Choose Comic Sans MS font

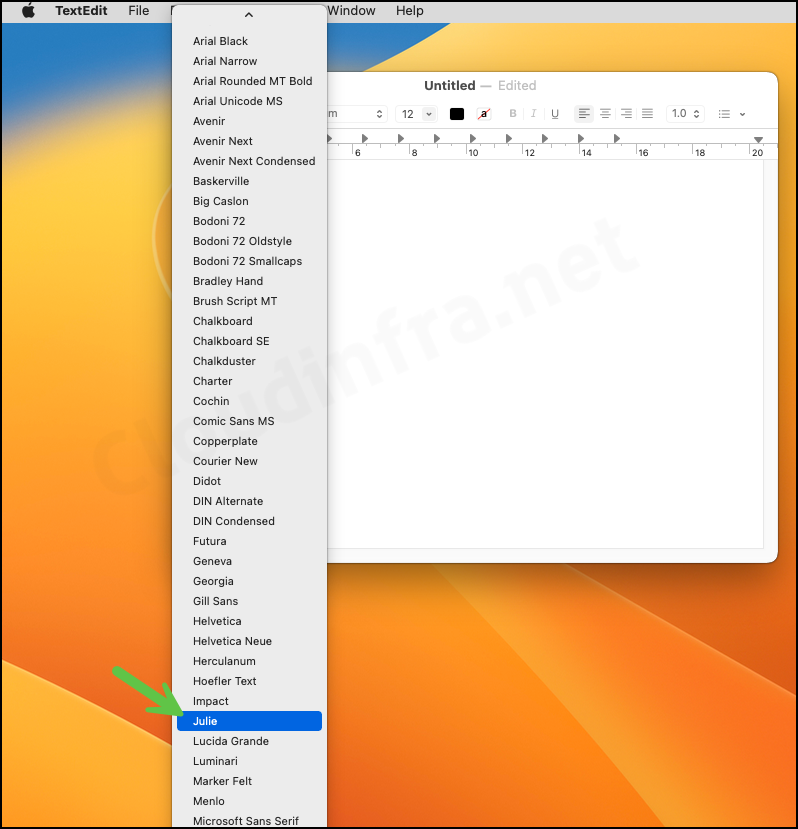click(x=249, y=421)
